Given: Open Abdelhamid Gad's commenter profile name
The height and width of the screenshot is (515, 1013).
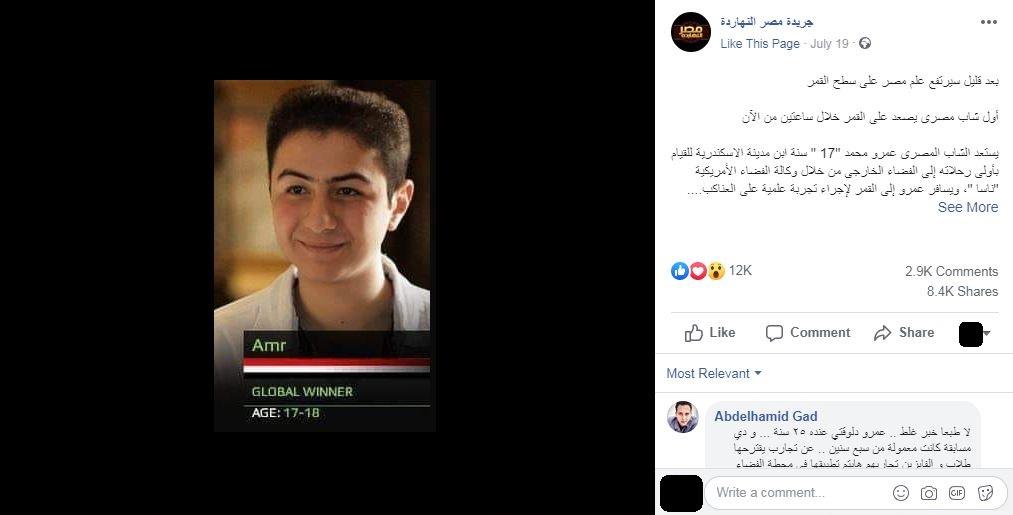Looking at the screenshot, I should coord(766,416).
